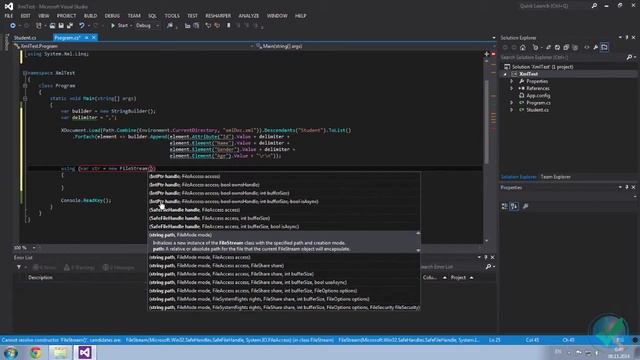
Task: Click Solution Explorer Properties wrench icon
Action: tap(596, 47)
